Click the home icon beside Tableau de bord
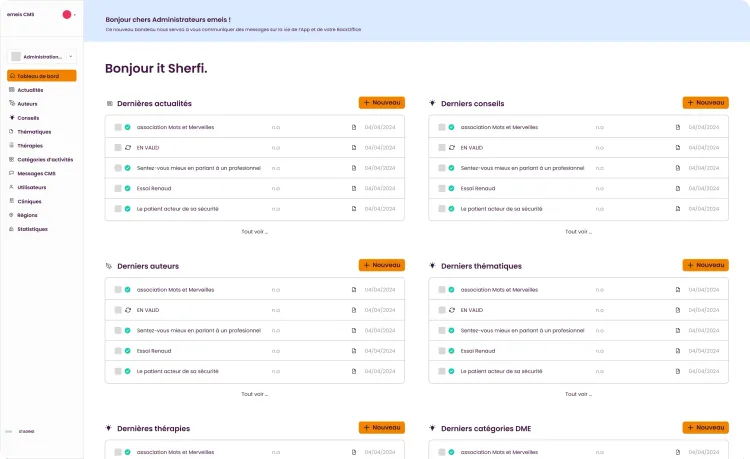The height and width of the screenshot is (459, 750). click(12, 76)
